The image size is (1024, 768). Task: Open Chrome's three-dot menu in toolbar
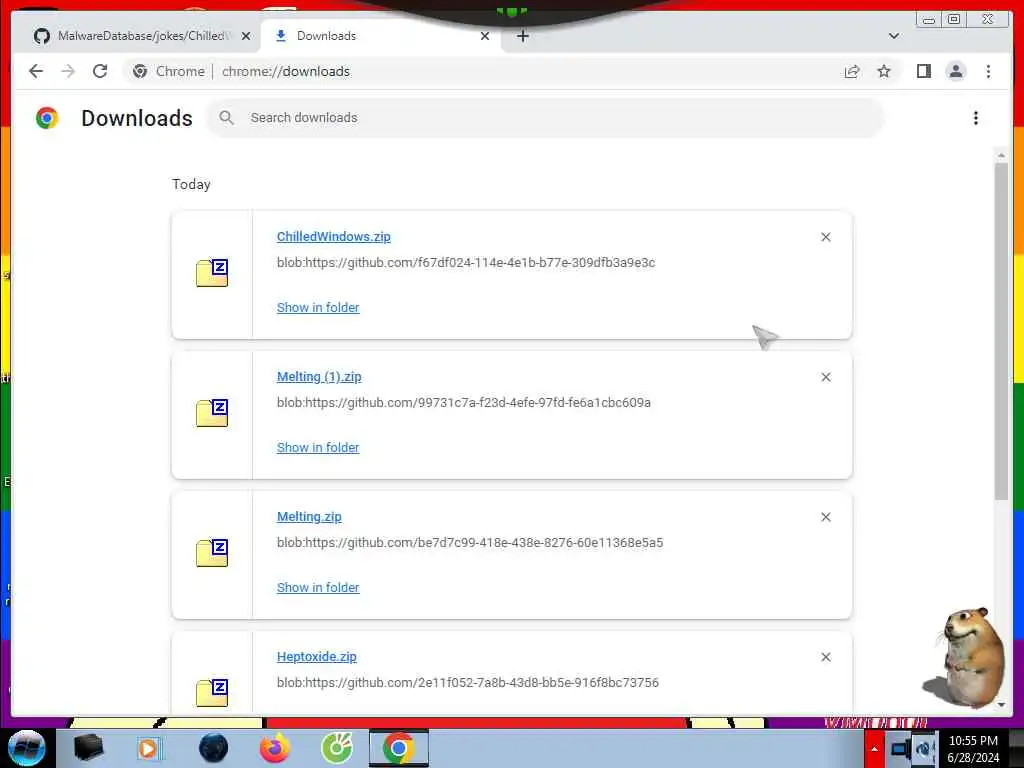pos(988,71)
